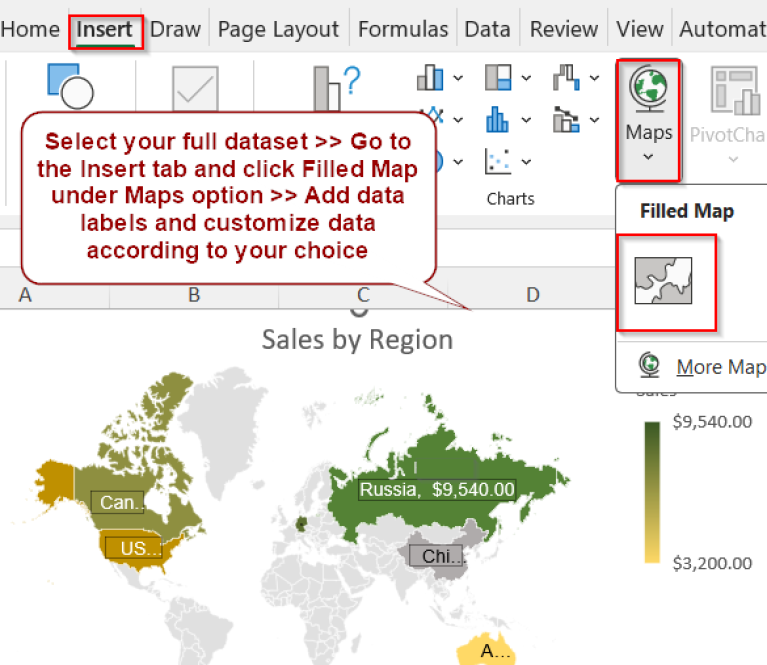767x665 pixels.
Task: Select column B header
Action: coord(194,294)
